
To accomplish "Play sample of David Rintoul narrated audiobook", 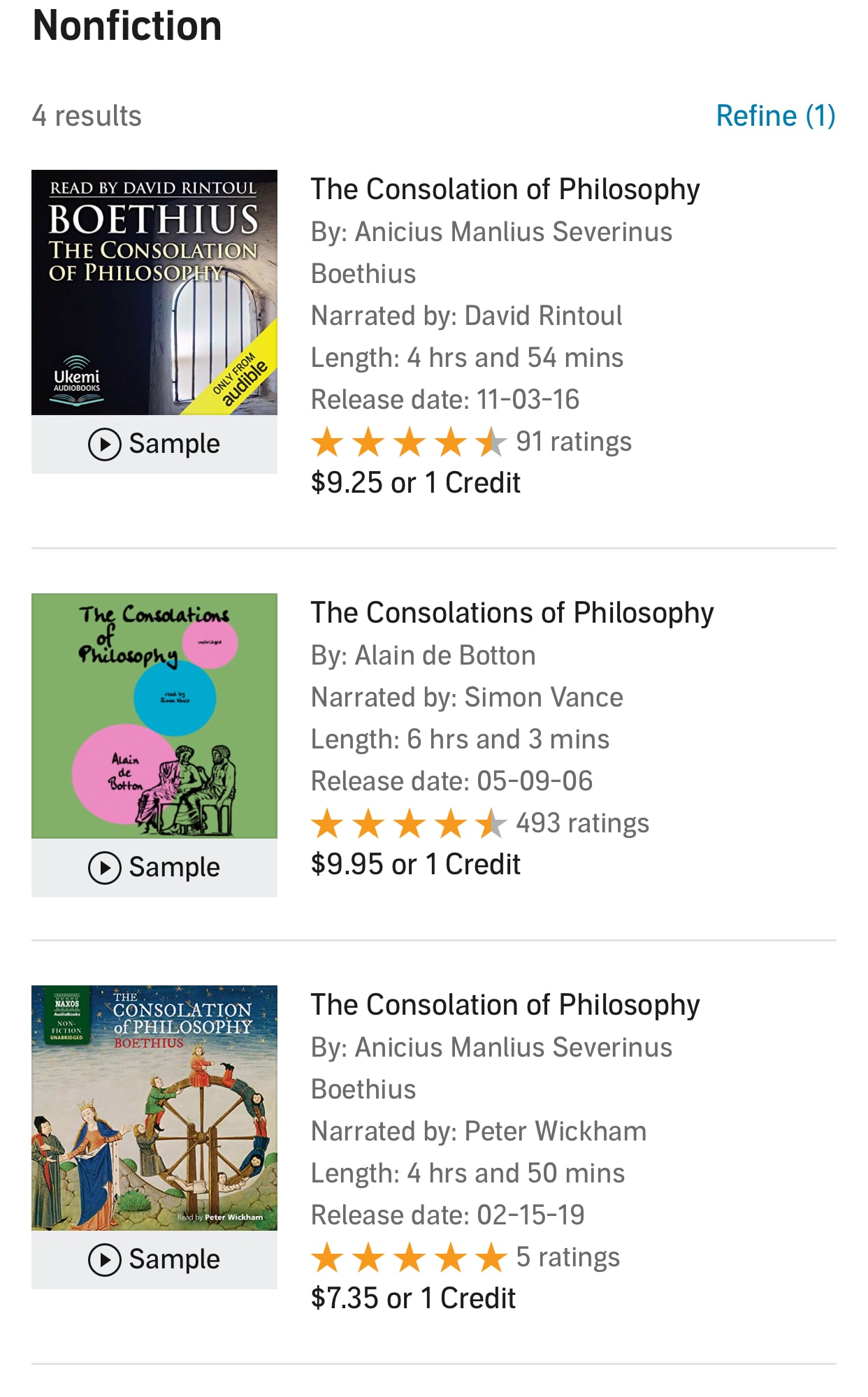I will tap(154, 444).
